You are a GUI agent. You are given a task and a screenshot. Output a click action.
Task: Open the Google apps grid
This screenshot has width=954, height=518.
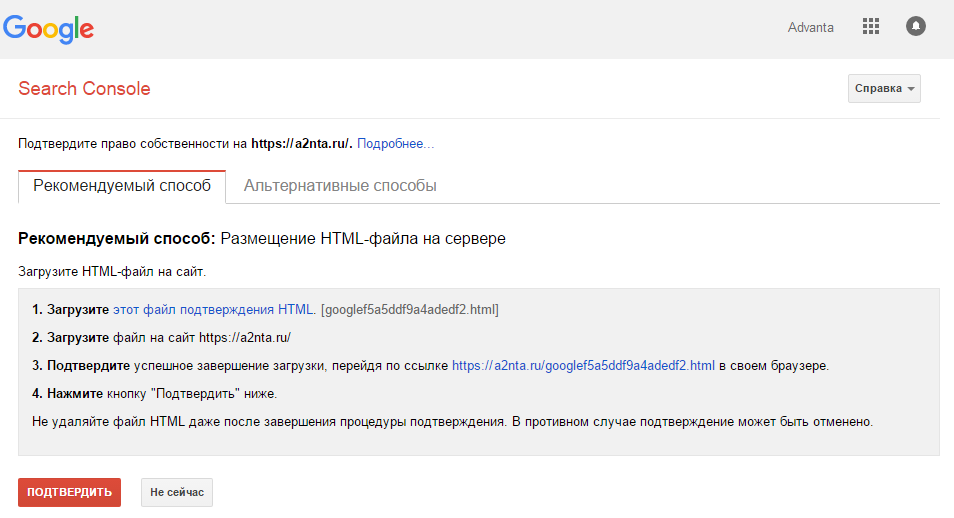870,27
